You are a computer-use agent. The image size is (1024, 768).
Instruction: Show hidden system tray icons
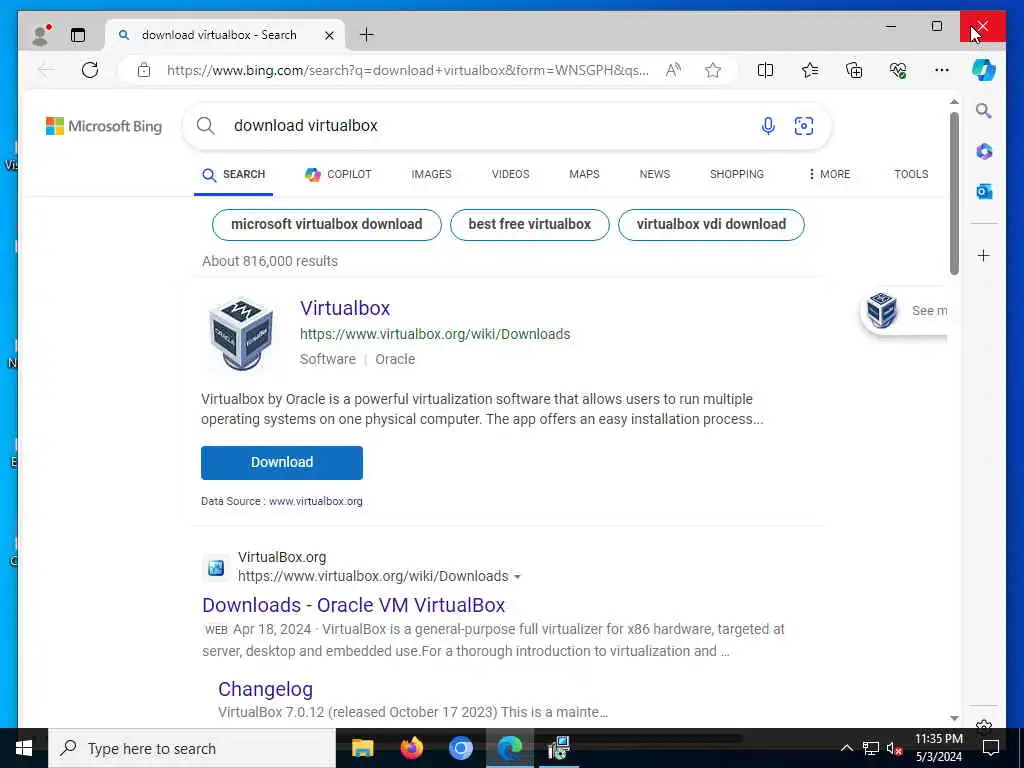[846, 748]
